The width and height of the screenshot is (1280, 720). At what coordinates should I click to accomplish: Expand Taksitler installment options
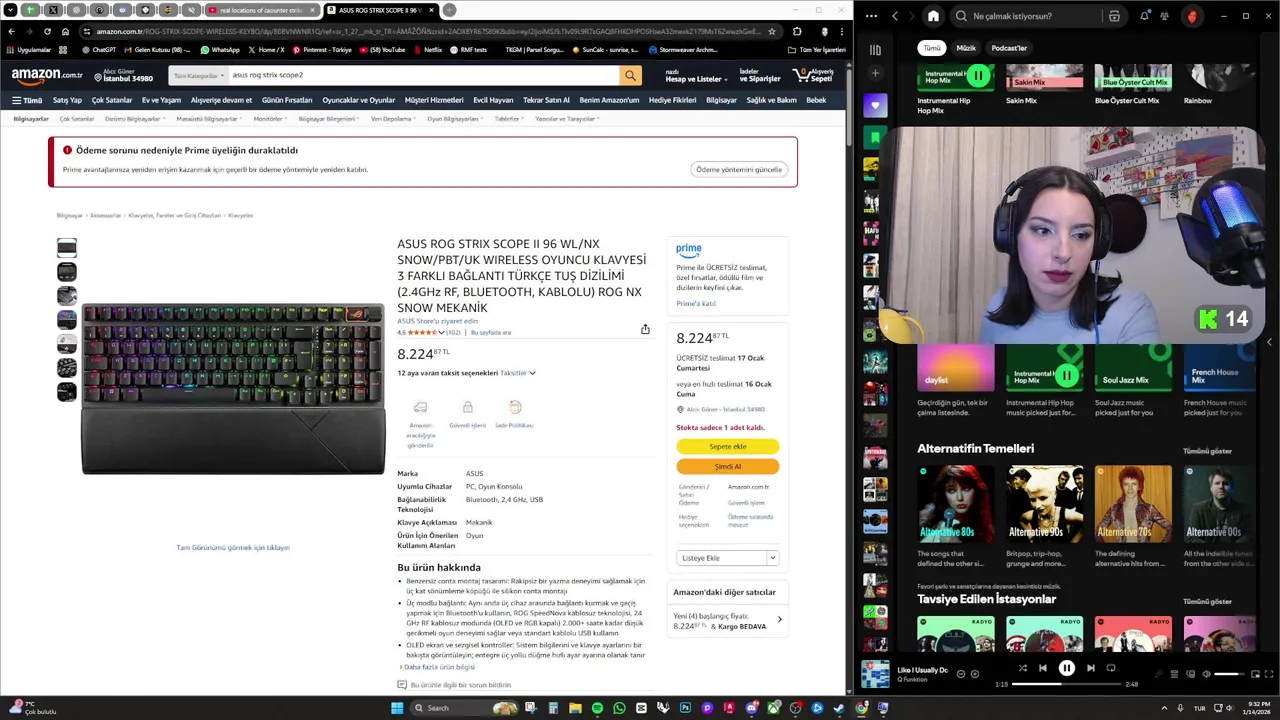(x=518, y=373)
